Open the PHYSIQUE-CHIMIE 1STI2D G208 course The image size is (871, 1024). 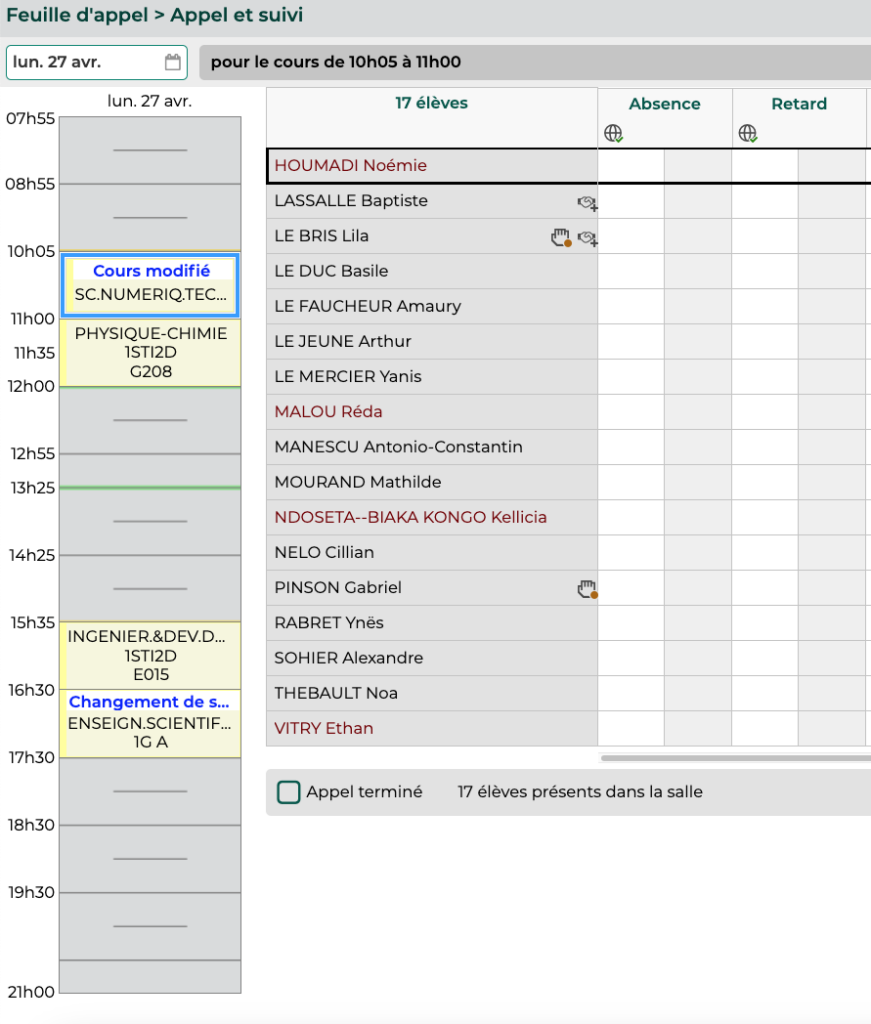151,353
